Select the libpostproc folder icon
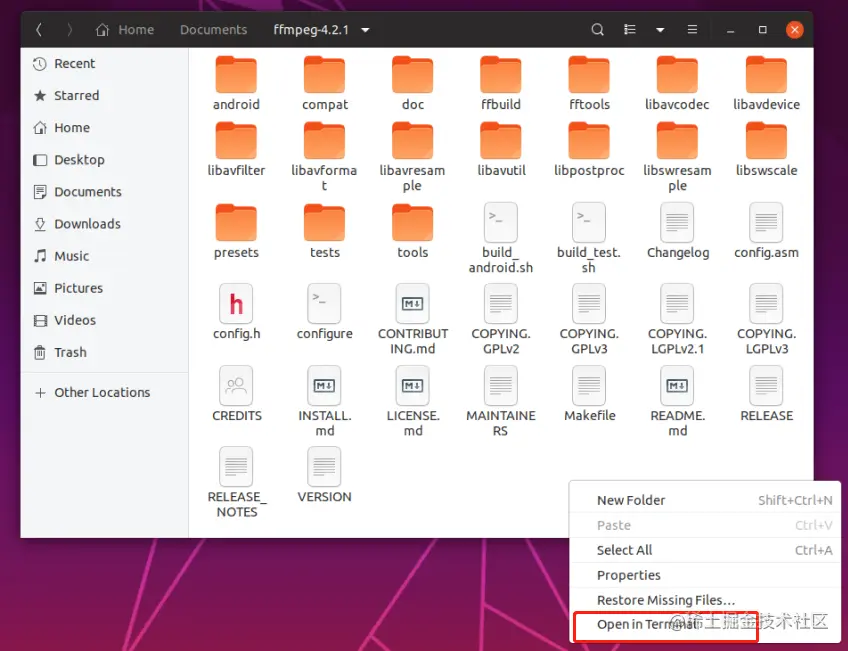 point(589,141)
